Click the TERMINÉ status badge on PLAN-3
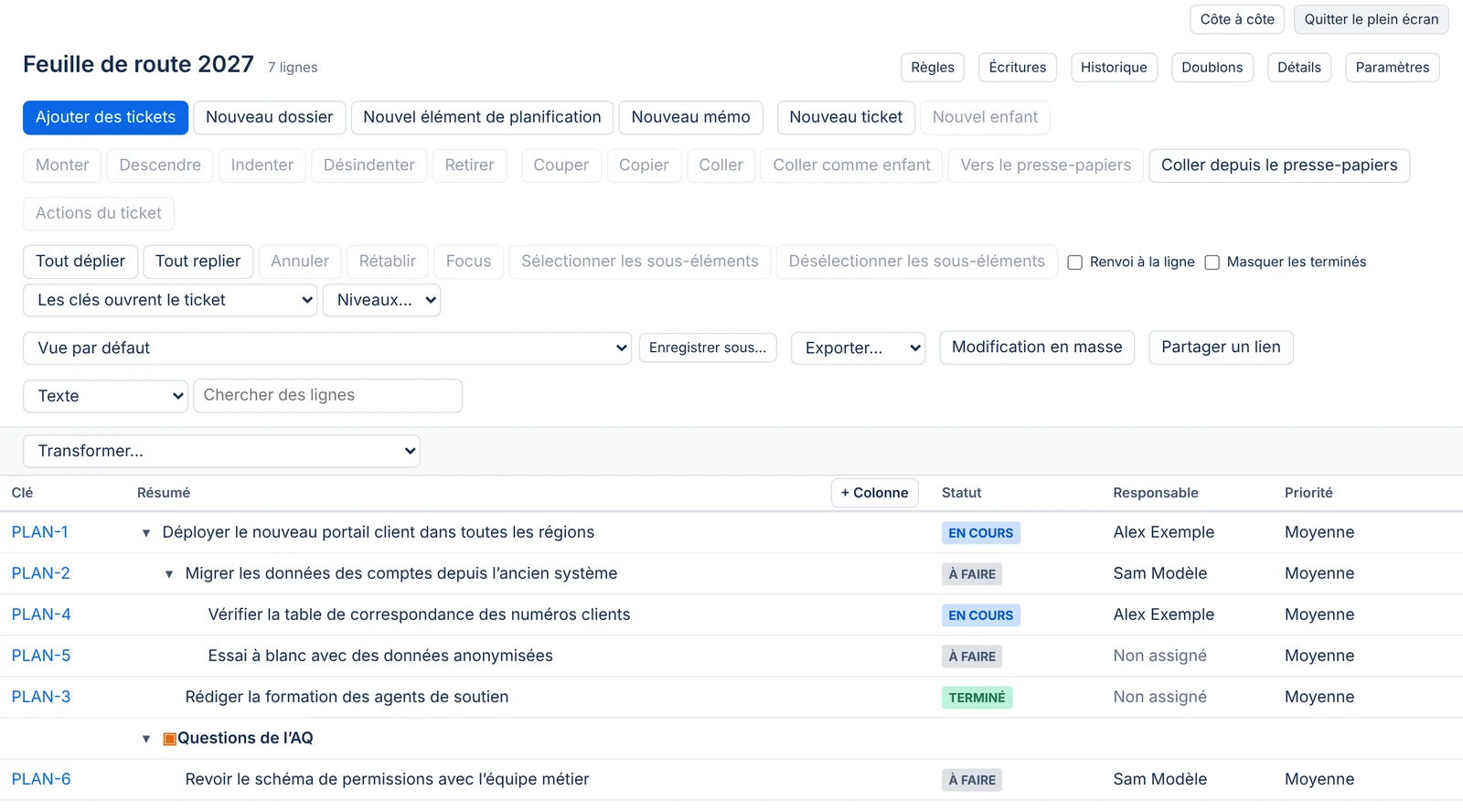This screenshot has height=812, width=1463. coord(977,698)
